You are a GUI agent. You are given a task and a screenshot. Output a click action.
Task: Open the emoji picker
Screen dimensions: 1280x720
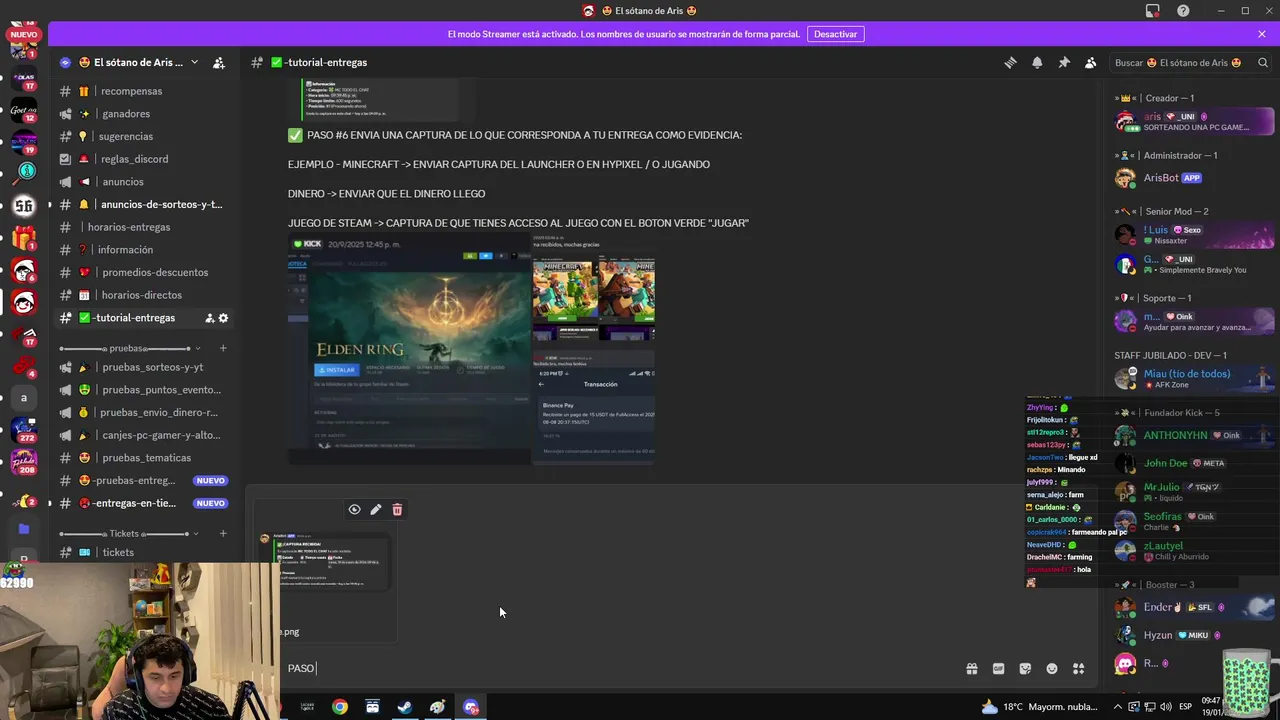click(1052, 668)
